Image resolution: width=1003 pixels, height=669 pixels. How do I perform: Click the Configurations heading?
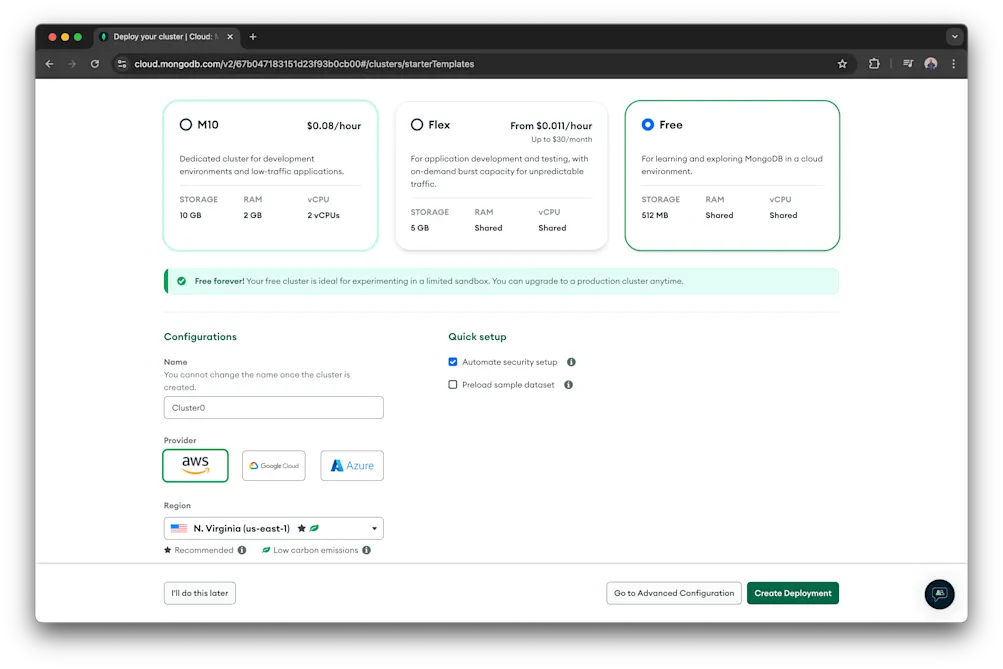tap(200, 336)
